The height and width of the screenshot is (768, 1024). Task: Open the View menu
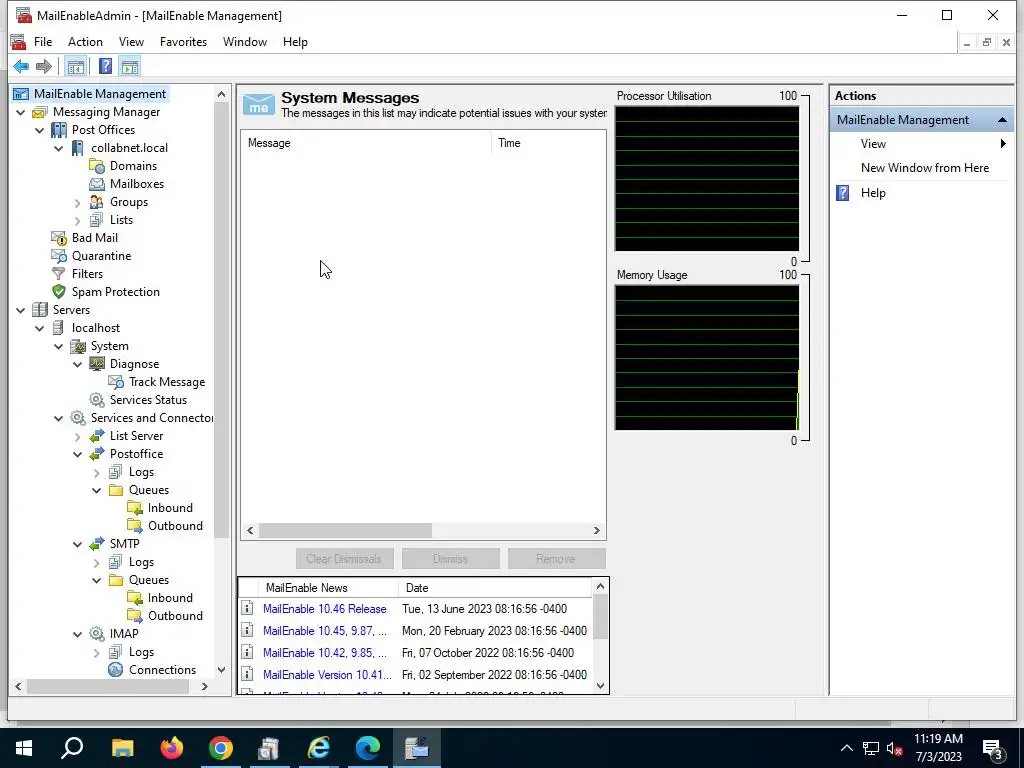[x=131, y=42]
